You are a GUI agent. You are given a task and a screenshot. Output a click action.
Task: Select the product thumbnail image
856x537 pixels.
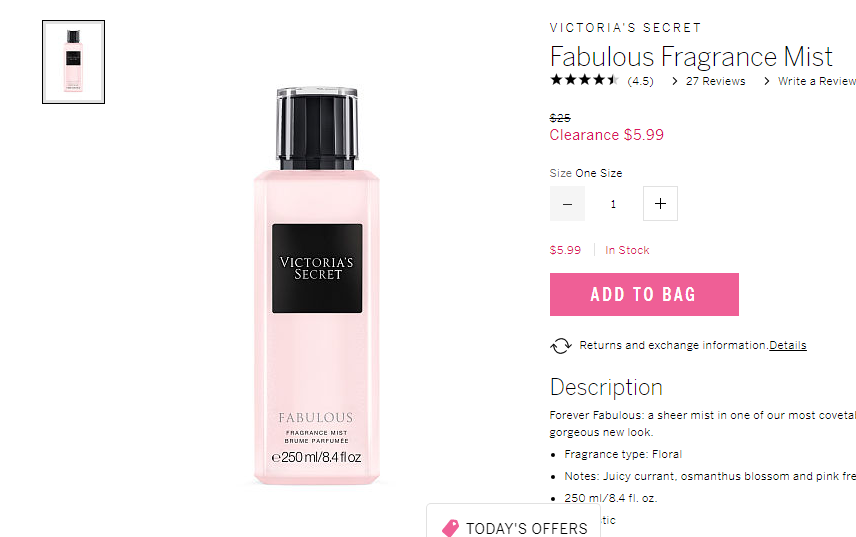click(x=74, y=62)
